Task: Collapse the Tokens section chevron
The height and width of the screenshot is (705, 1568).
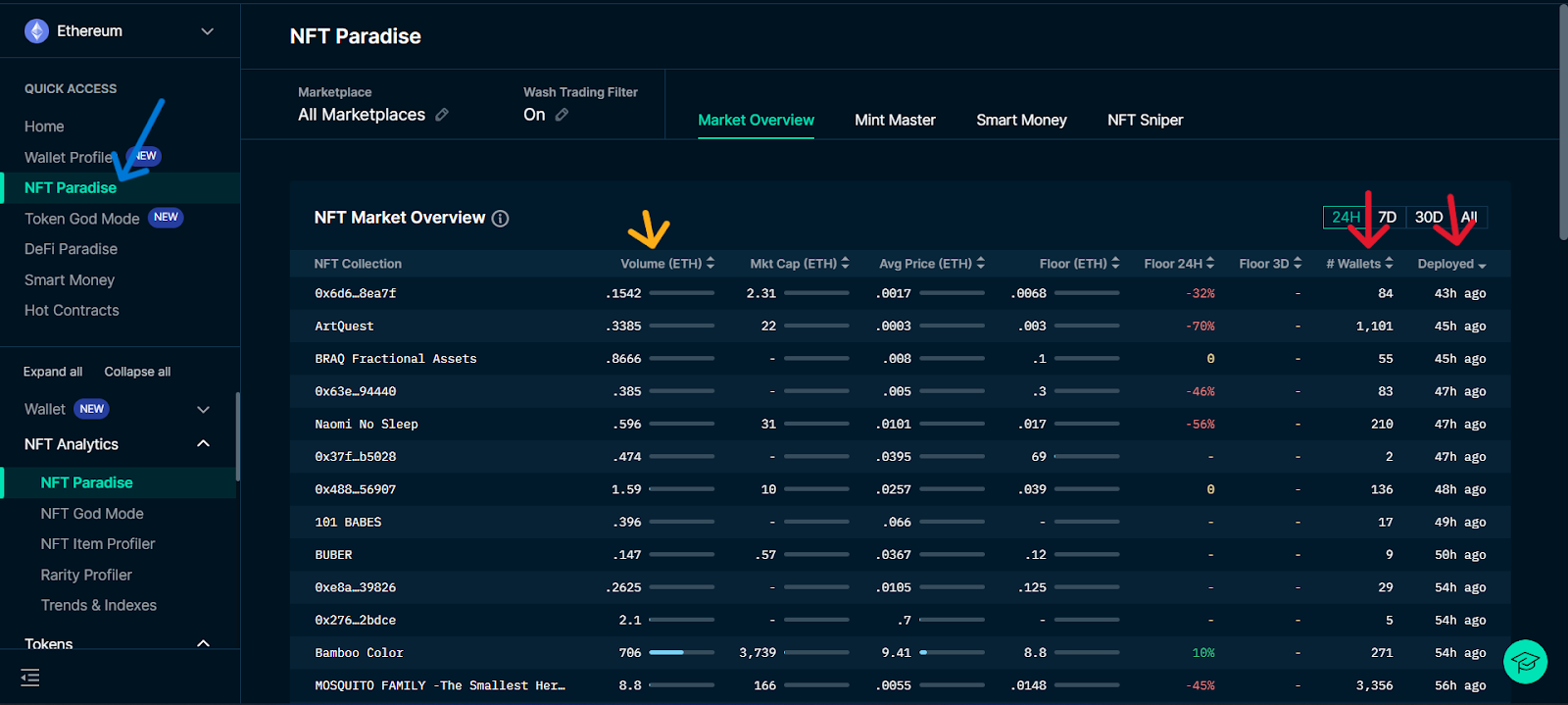Action: pyautogui.click(x=204, y=644)
